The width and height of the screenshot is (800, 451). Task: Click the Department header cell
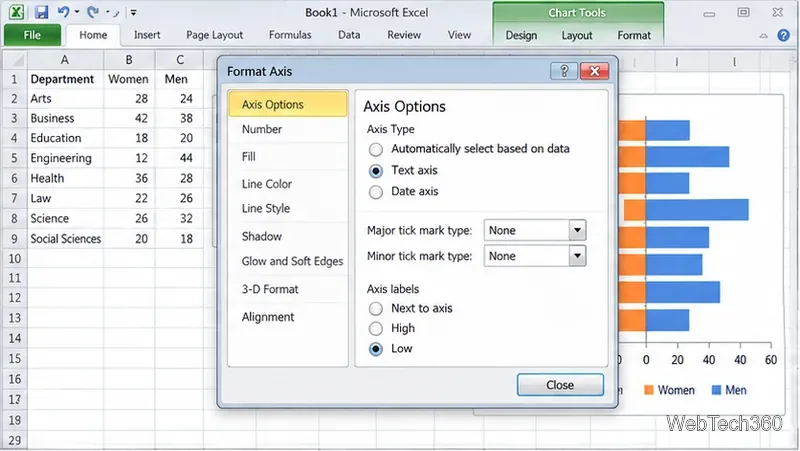point(65,79)
